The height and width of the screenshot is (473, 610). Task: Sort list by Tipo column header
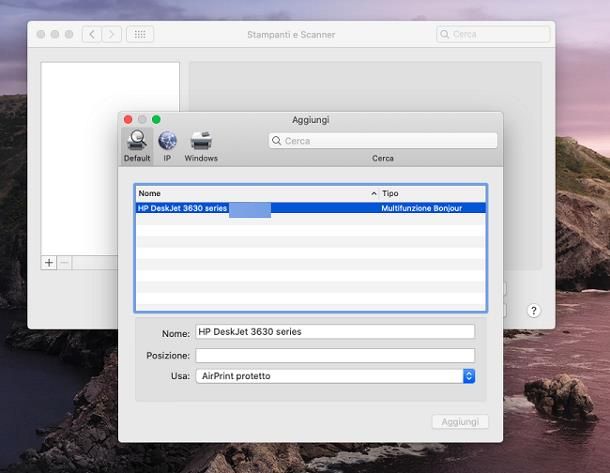point(433,193)
